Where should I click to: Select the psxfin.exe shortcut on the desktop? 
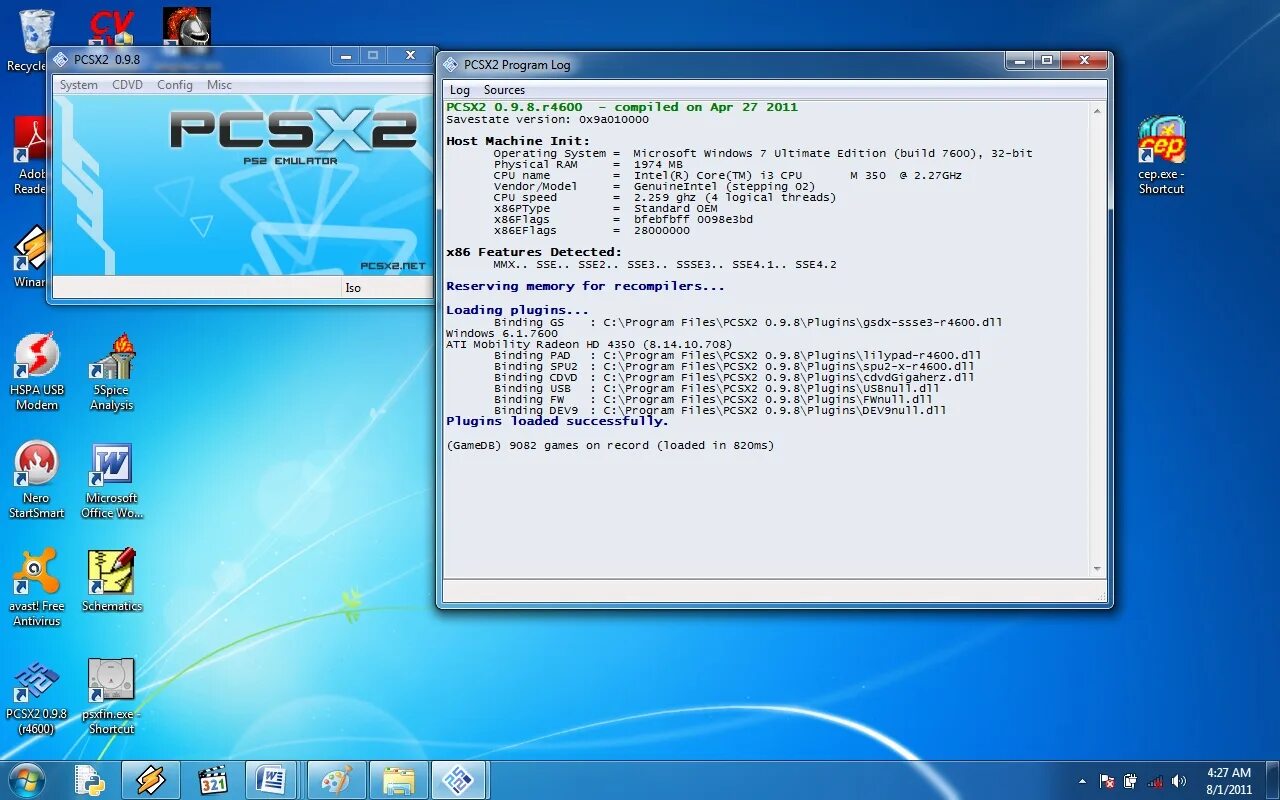pos(111,696)
